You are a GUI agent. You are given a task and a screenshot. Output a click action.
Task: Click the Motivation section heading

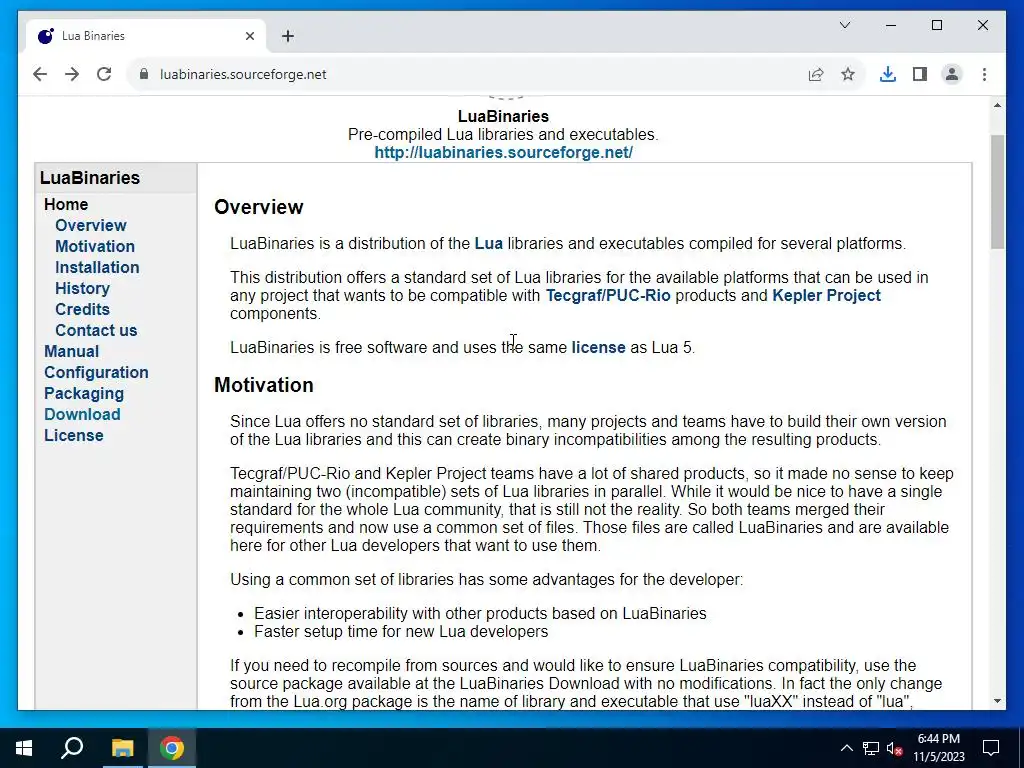click(264, 385)
